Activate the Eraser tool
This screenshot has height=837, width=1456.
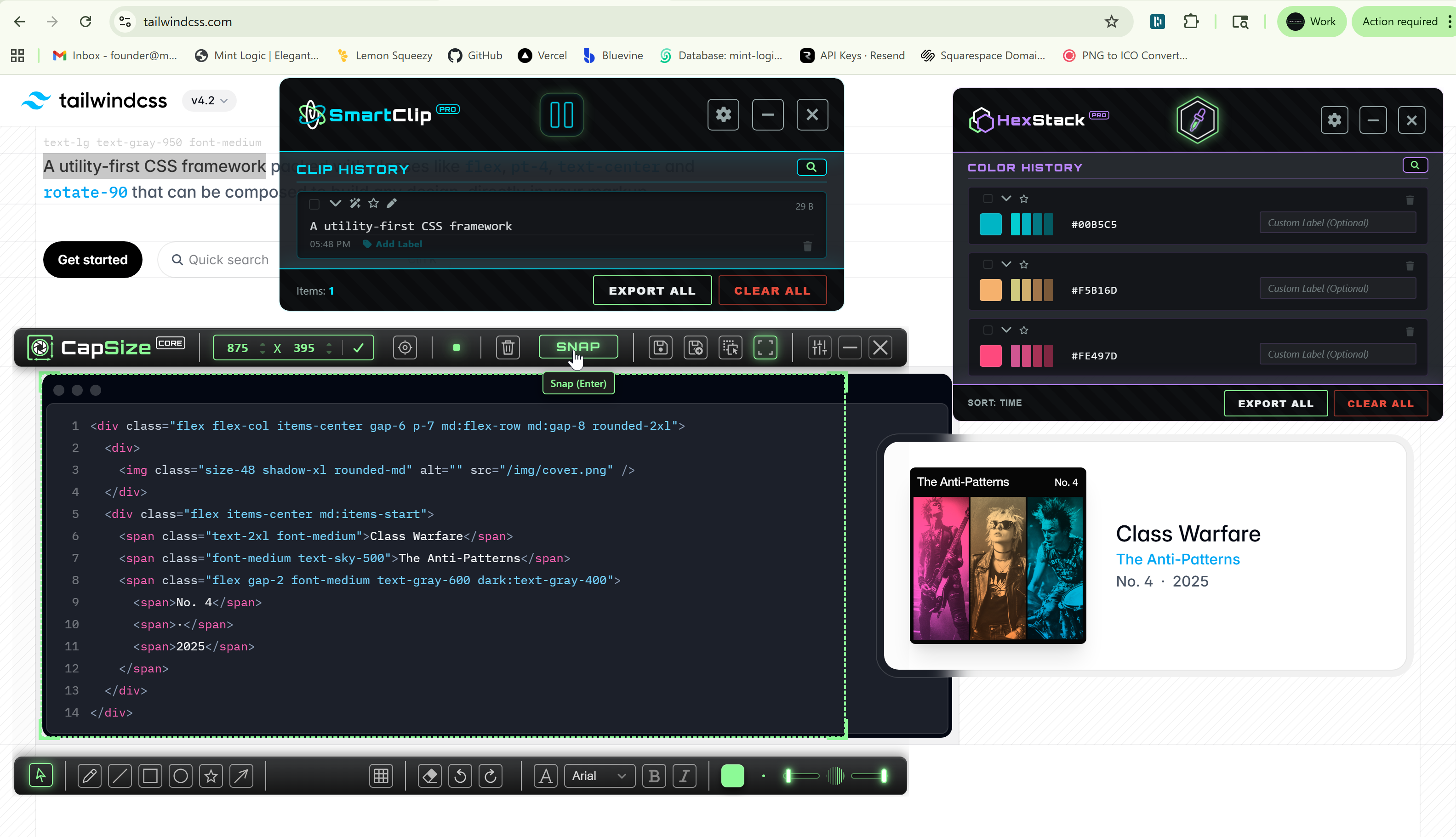pos(429,775)
